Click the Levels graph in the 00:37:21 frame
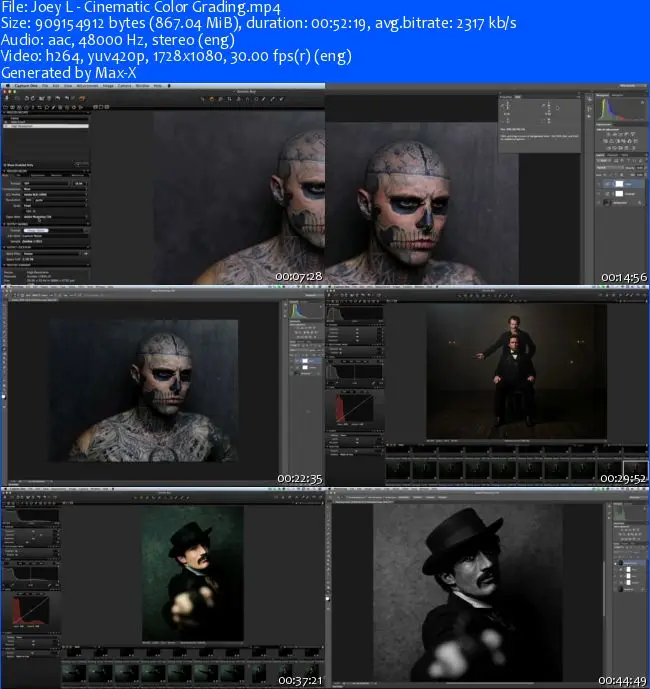 pyautogui.click(x=31, y=575)
